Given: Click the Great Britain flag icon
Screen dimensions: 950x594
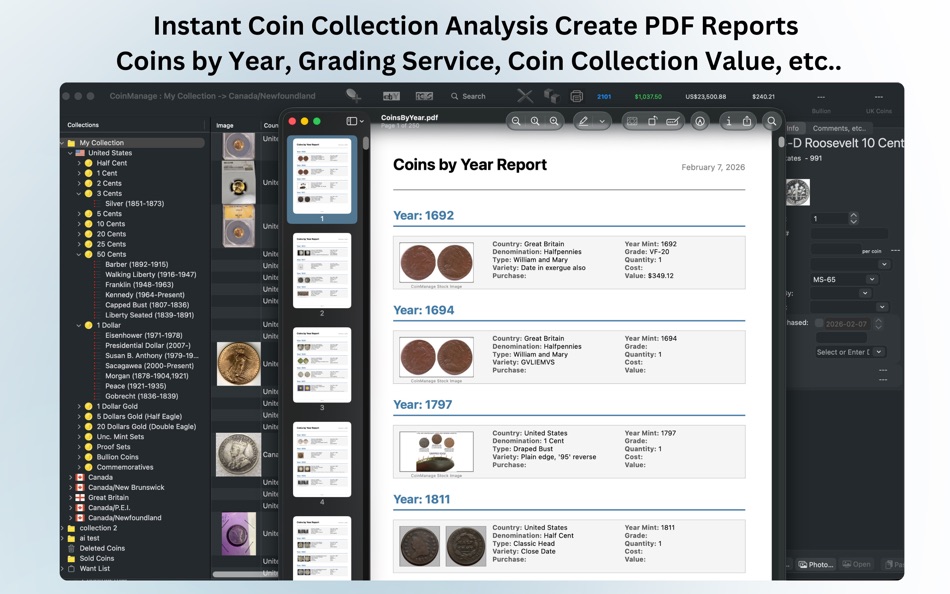Looking at the screenshot, I should tap(80, 497).
